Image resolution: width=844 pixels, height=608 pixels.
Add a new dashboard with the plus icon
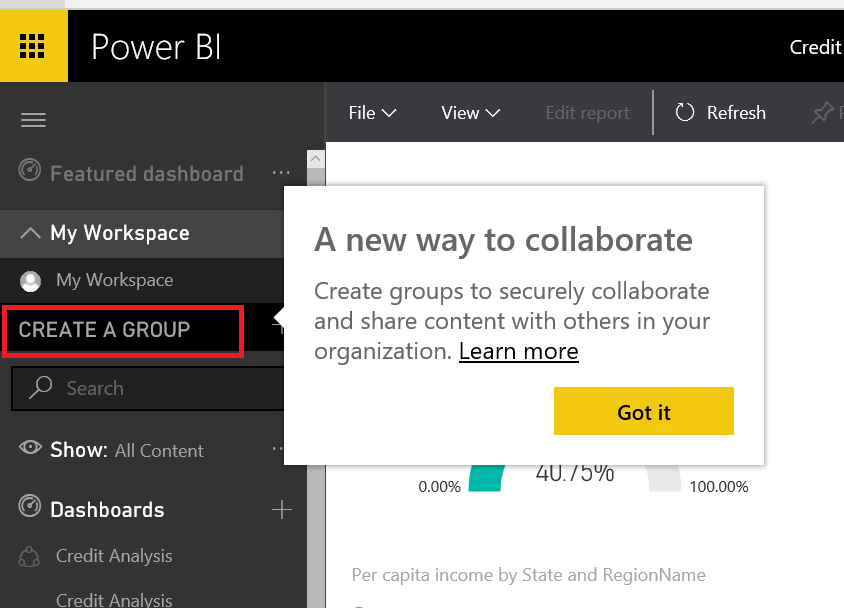coord(282,509)
